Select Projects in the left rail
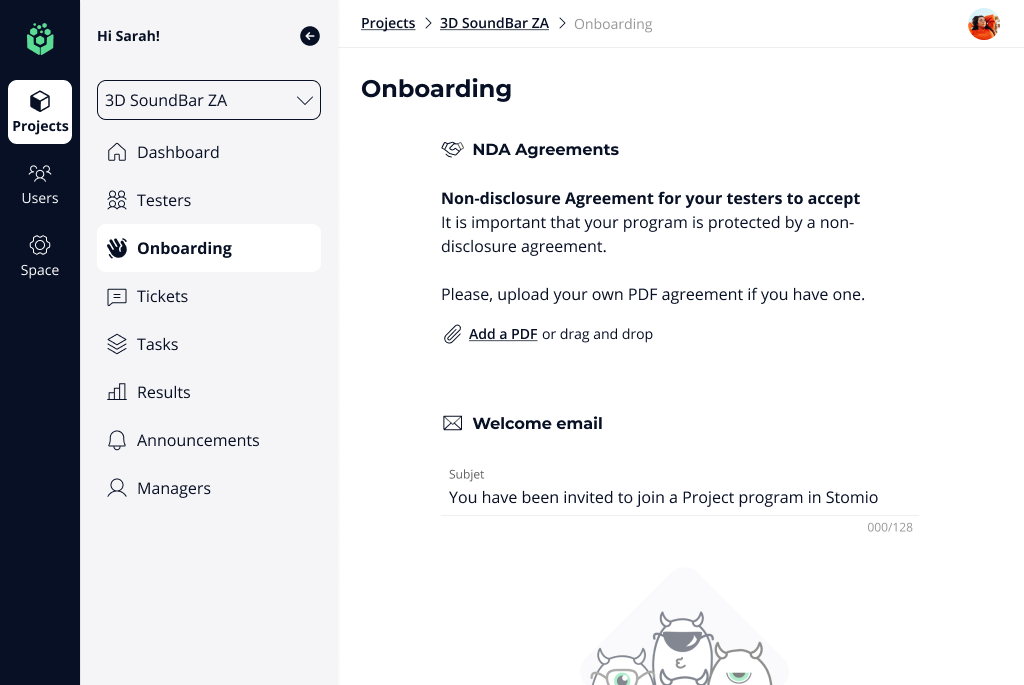The height and width of the screenshot is (685, 1024). coord(40,112)
